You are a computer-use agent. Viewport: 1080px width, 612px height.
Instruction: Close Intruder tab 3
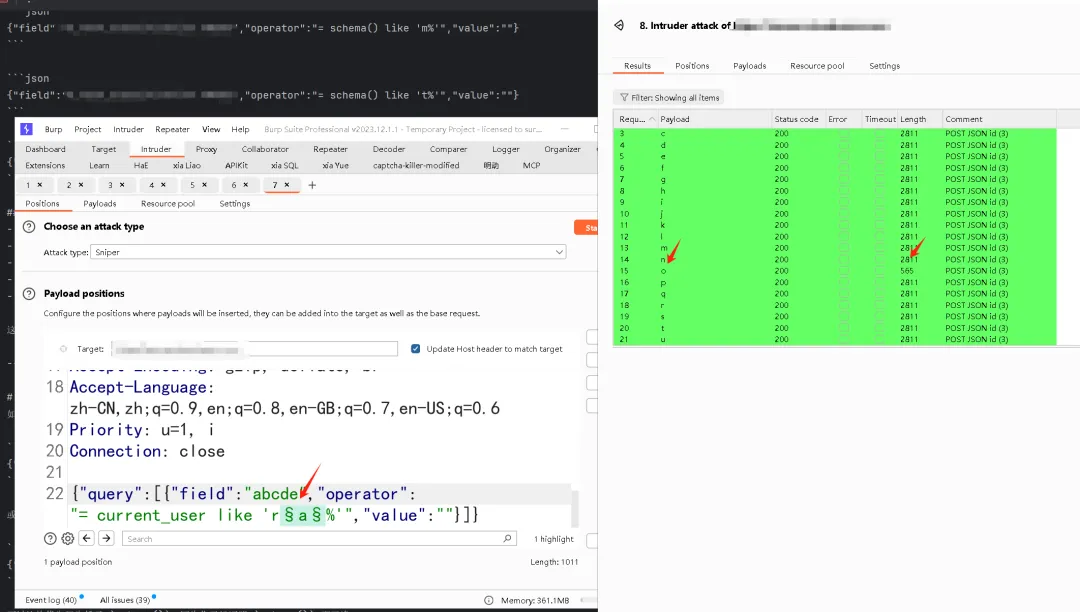(123, 184)
